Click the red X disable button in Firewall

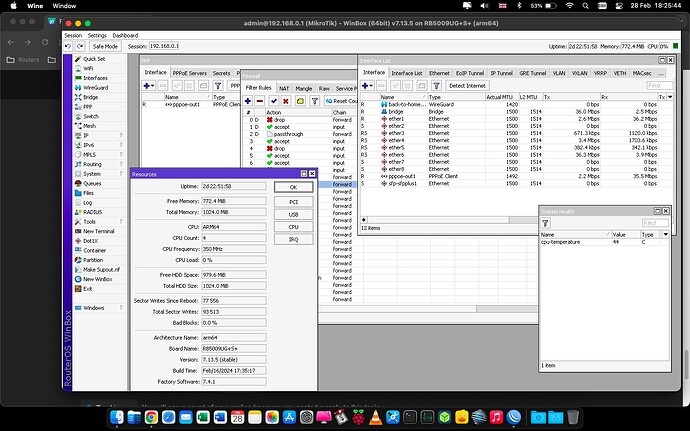(x=287, y=101)
